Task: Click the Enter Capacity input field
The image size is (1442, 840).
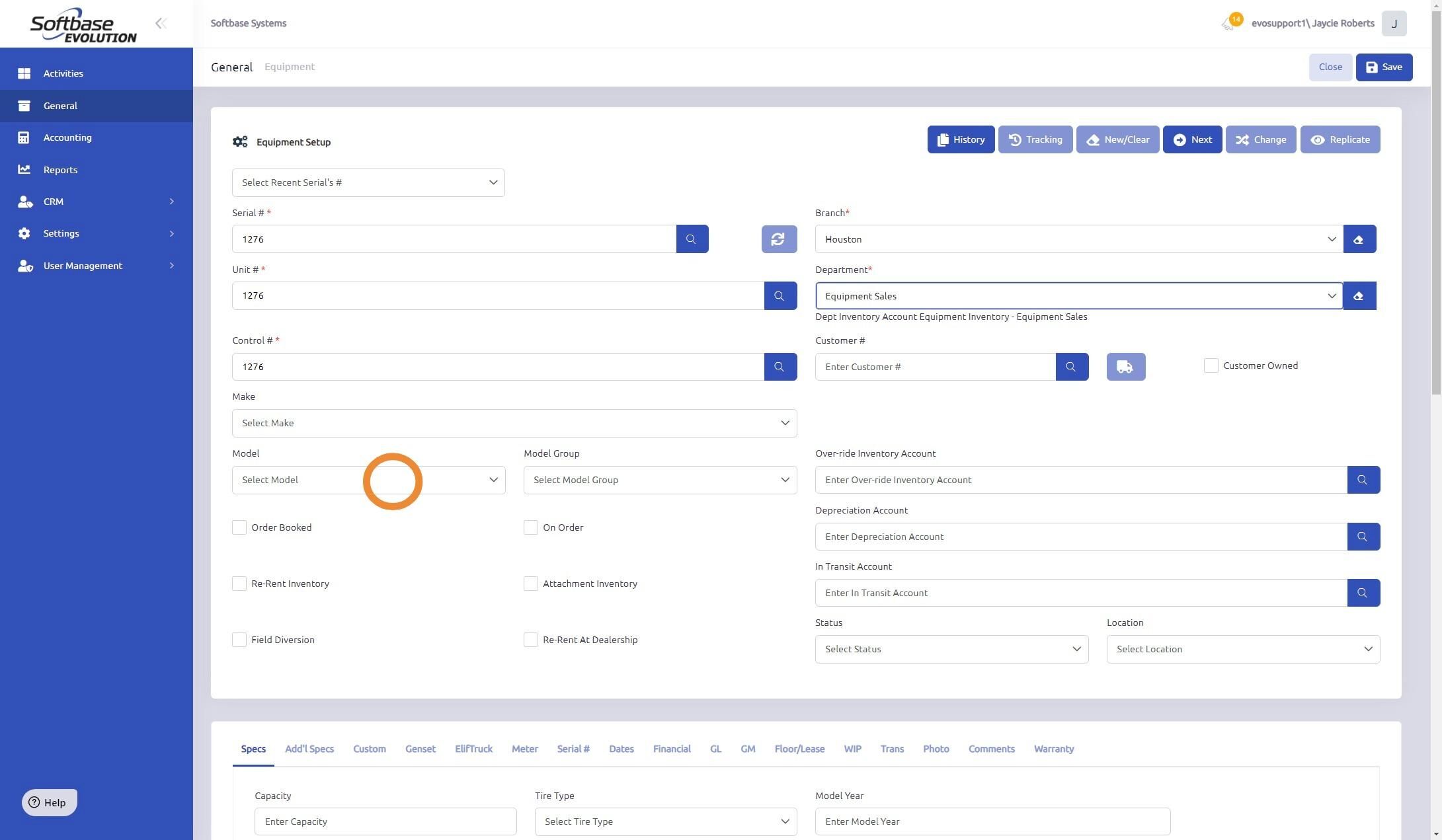Action: (385, 821)
